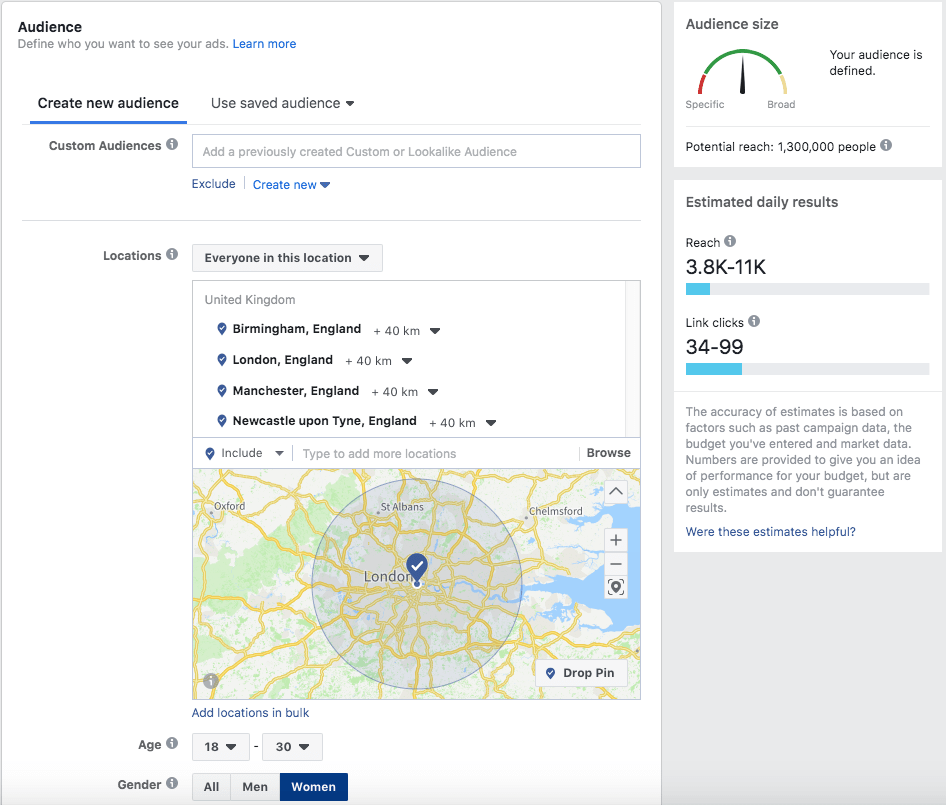The height and width of the screenshot is (805, 946).
Task: Click Drop Pin button
Action: pos(581,673)
